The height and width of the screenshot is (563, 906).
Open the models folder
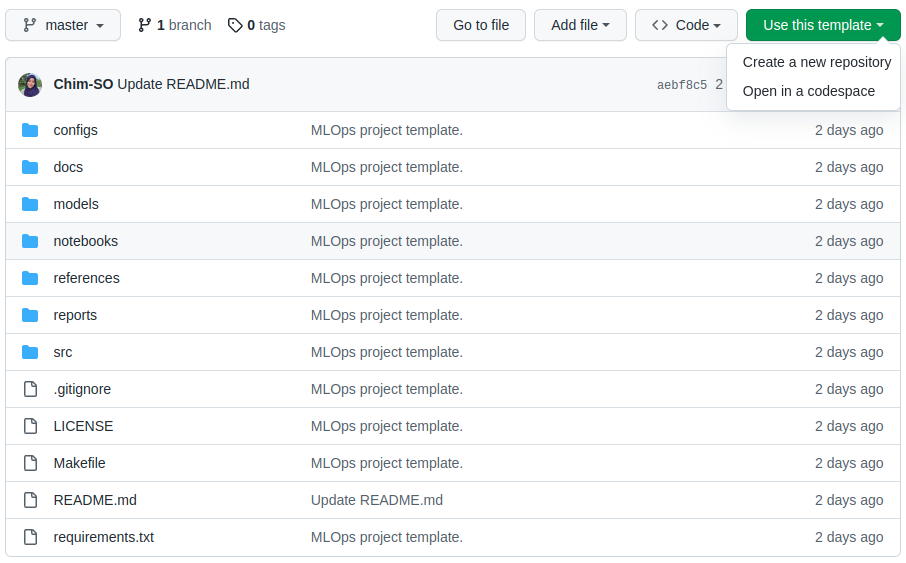point(76,204)
